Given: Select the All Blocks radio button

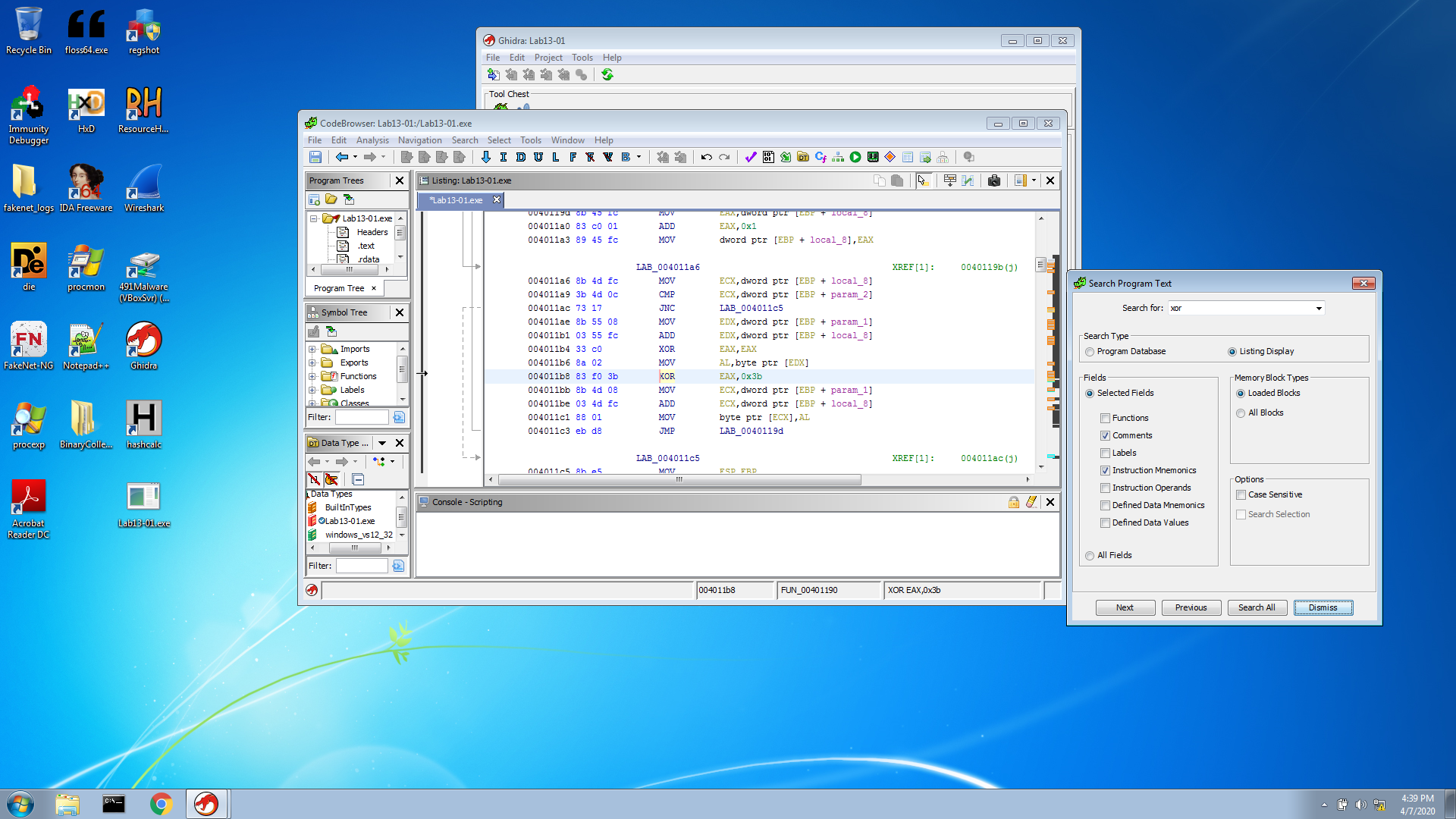Looking at the screenshot, I should click(x=1241, y=413).
